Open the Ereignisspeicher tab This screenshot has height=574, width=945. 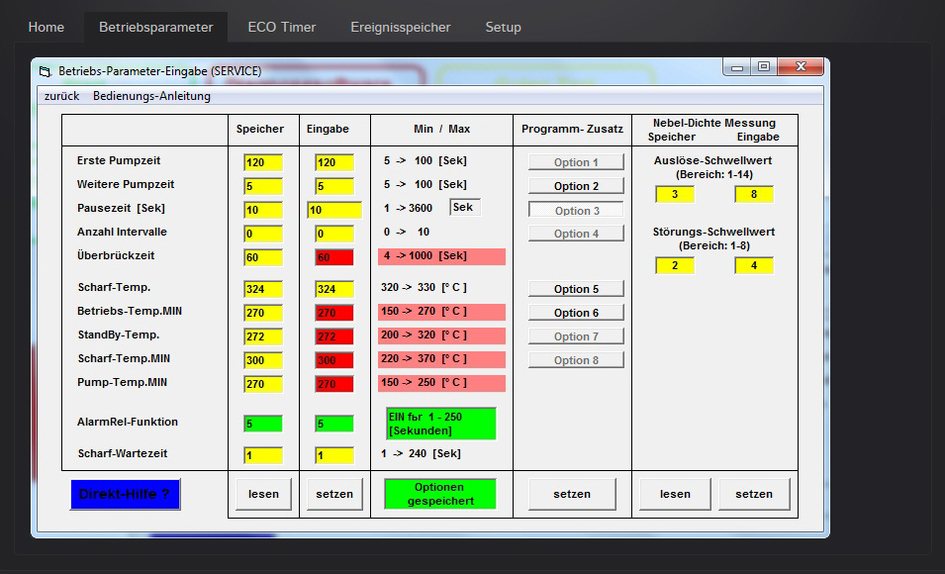click(400, 27)
